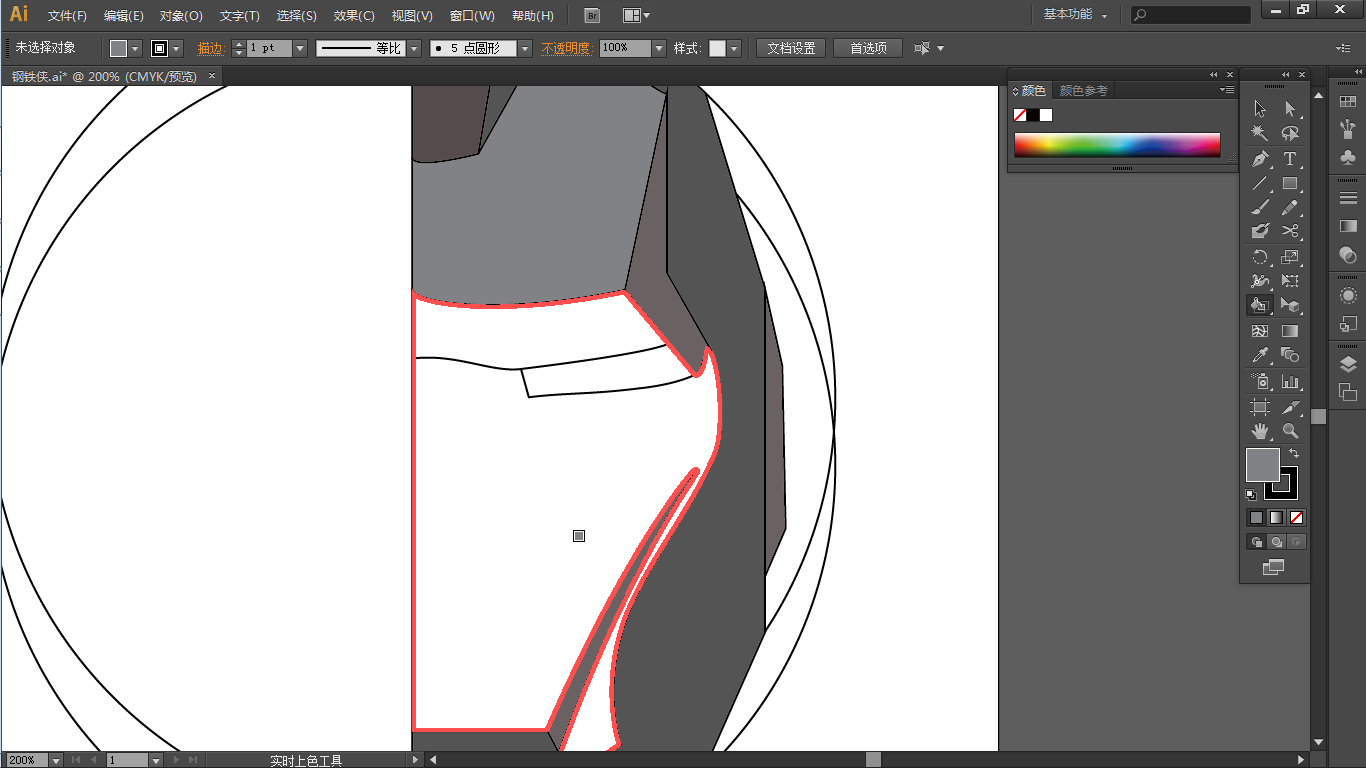Select the Pencil tool
The image size is (1366, 768).
click(x=1290, y=208)
